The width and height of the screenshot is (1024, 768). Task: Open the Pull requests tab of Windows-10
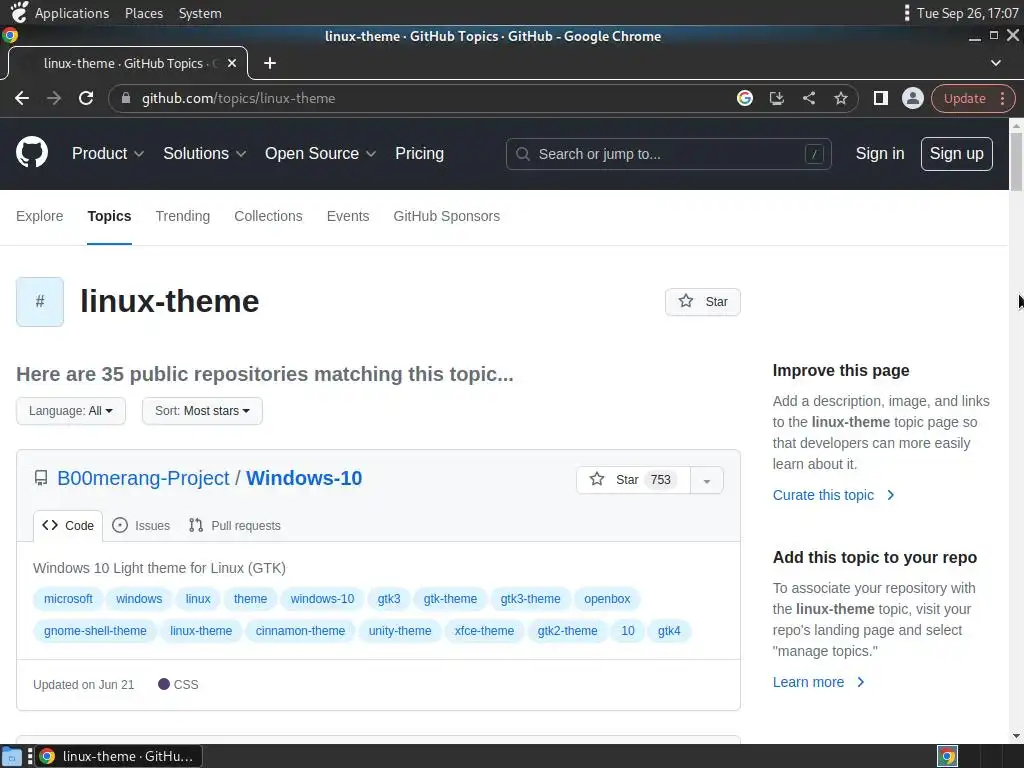[234, 526]
